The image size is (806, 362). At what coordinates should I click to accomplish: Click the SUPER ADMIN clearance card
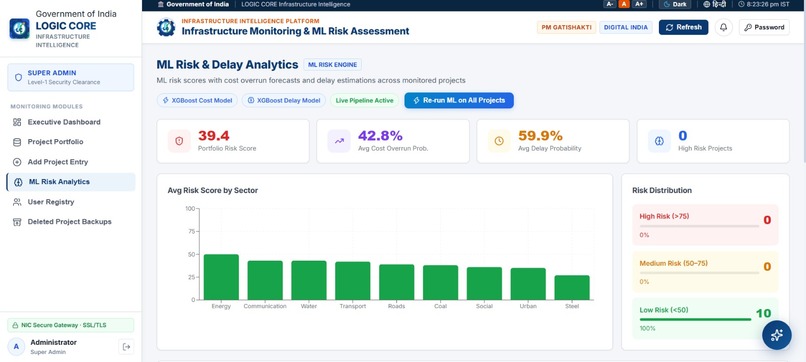point(70,77)
